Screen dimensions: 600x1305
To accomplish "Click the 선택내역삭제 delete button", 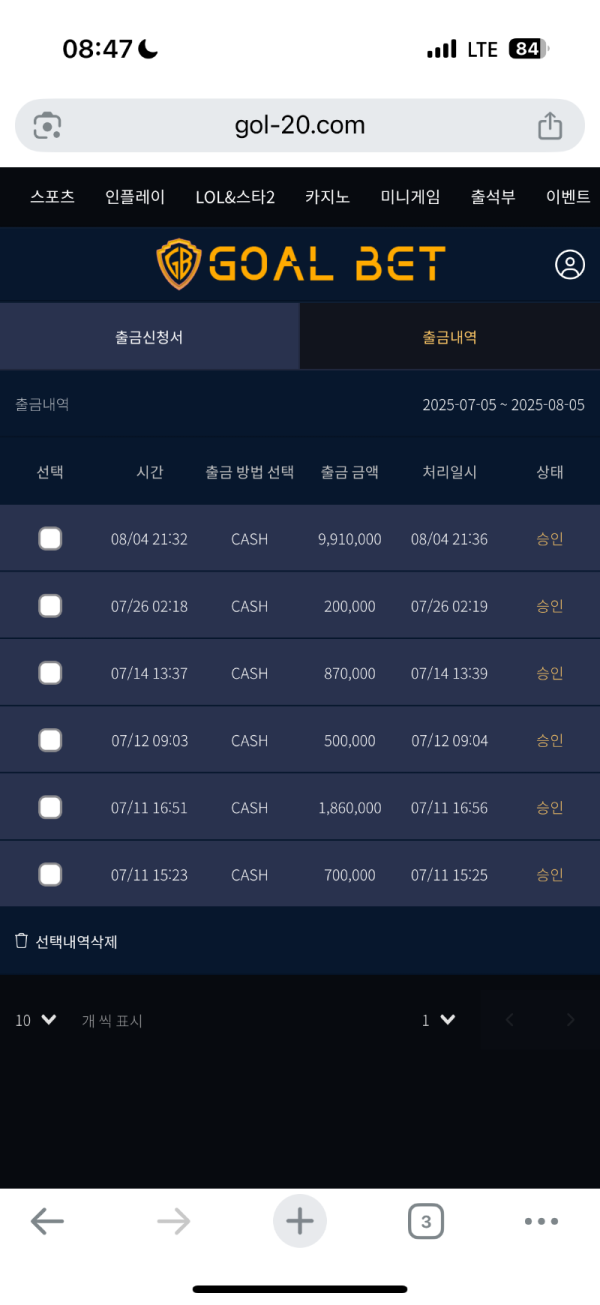I will click(x=76, y=941).
